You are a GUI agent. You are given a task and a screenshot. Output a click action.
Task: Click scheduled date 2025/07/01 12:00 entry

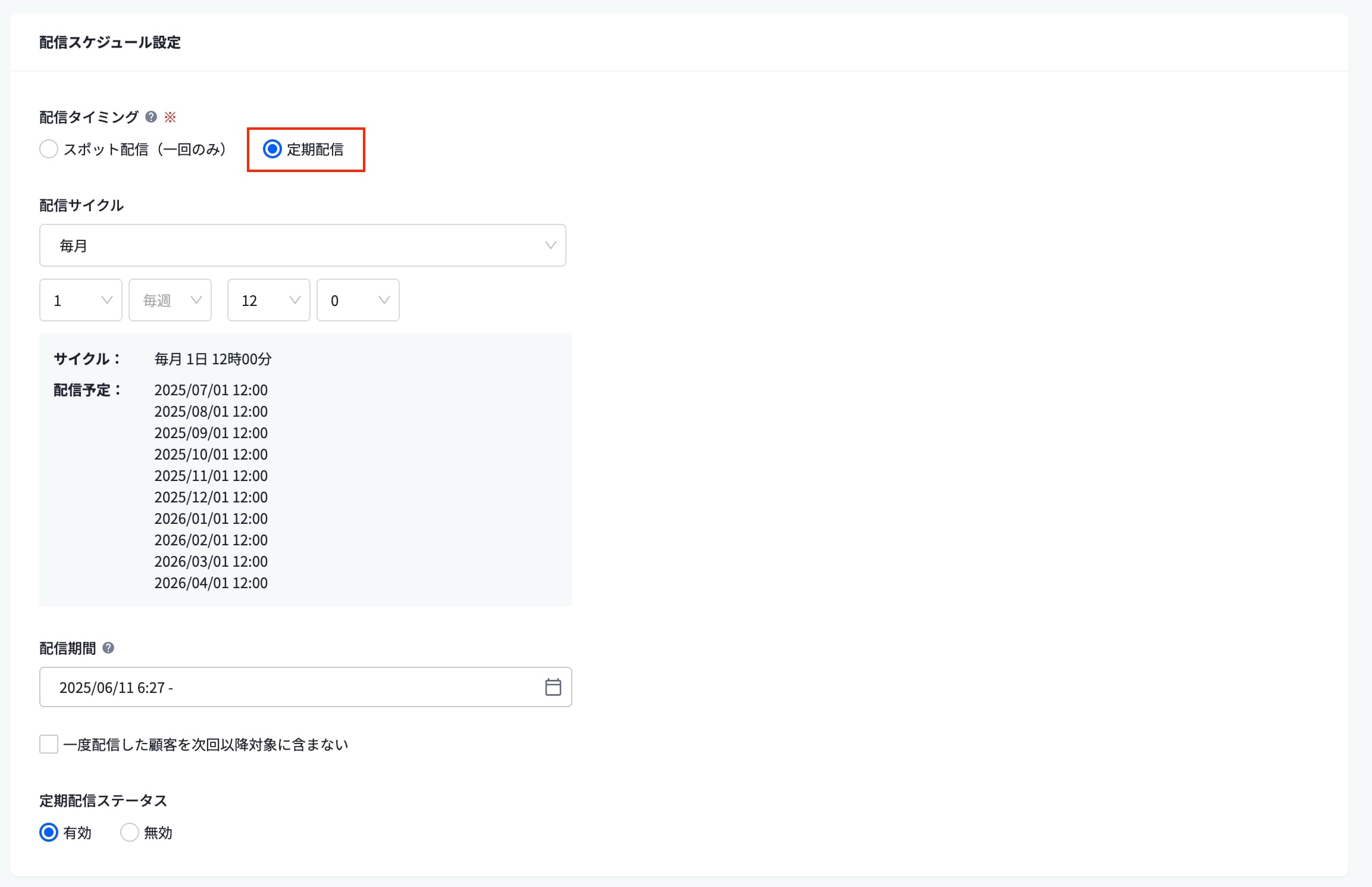(211, 390)
